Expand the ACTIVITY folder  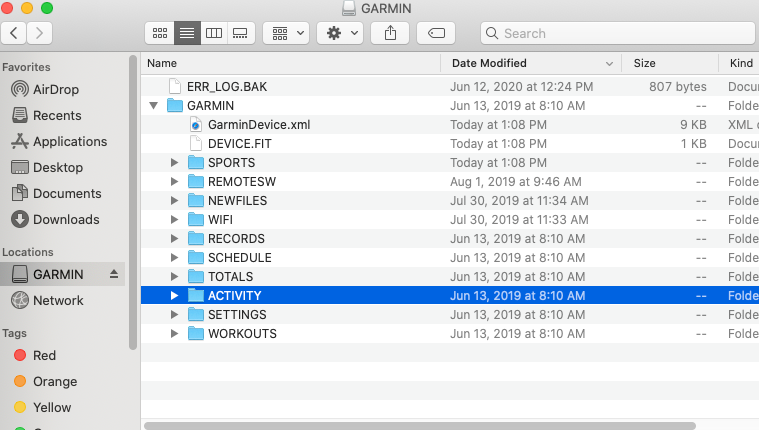click(x=174, y=295)
